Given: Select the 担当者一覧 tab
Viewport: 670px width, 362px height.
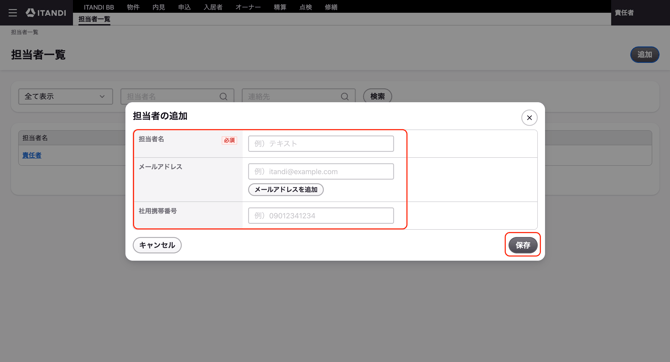Looking at the screenshot, I should coord(94,19).
